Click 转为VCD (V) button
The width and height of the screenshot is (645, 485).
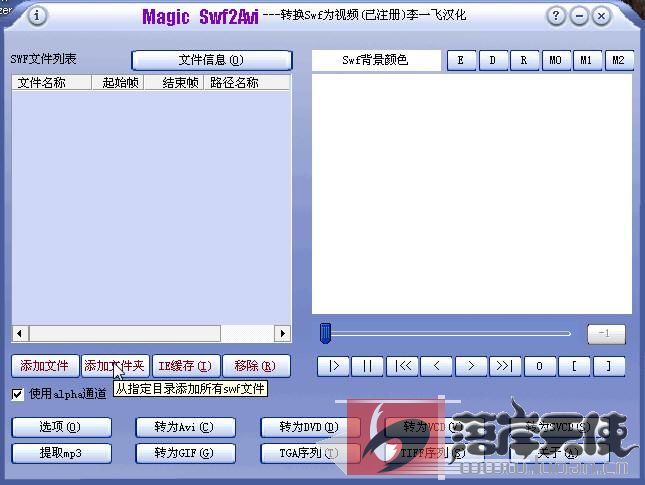435,427
